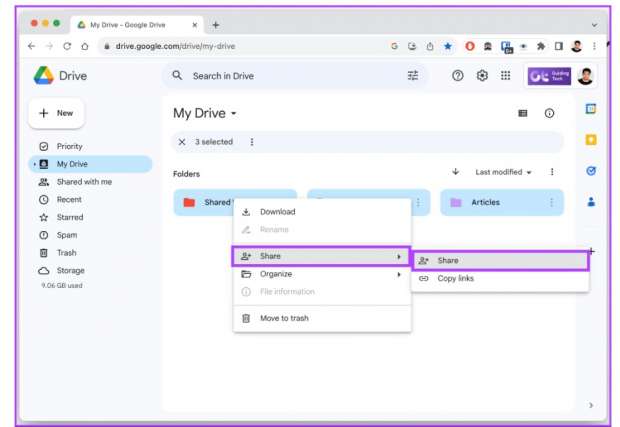The height and width of the screenshot is (427, 620).
Task: Click the Help question mark icon
Action: point(458,76)
